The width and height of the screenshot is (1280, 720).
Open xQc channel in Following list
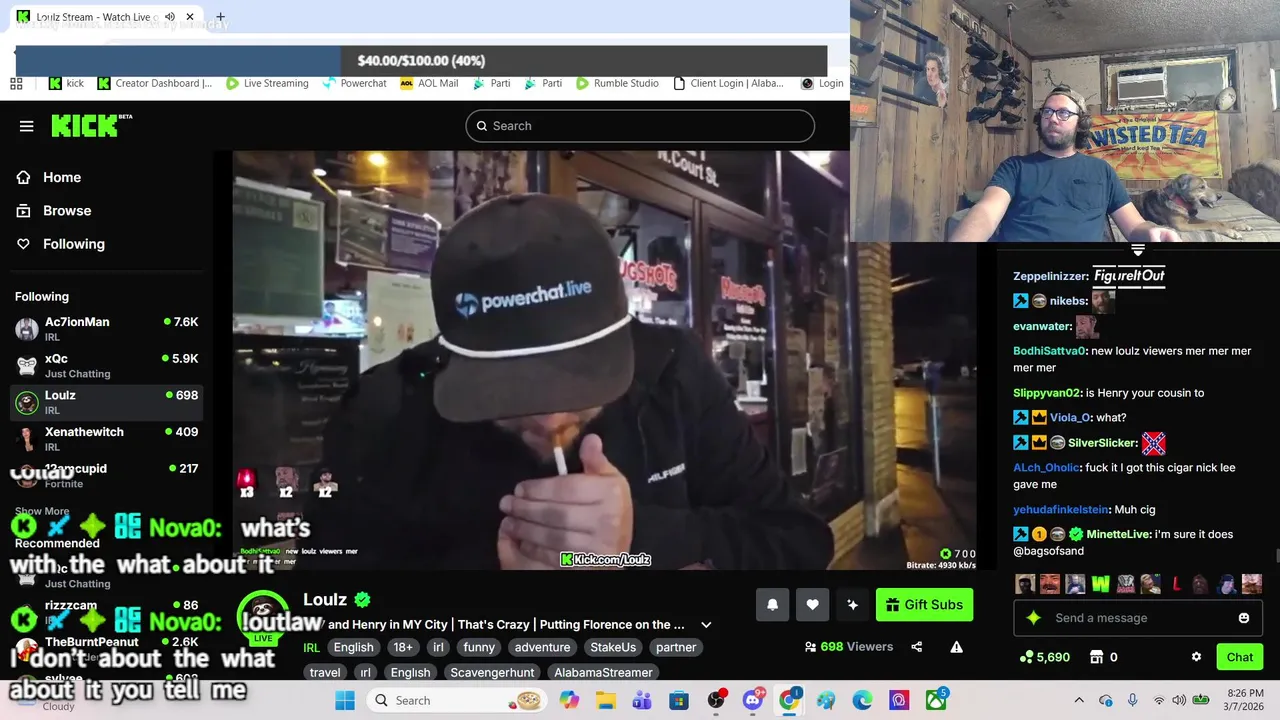tap(106, 365)
